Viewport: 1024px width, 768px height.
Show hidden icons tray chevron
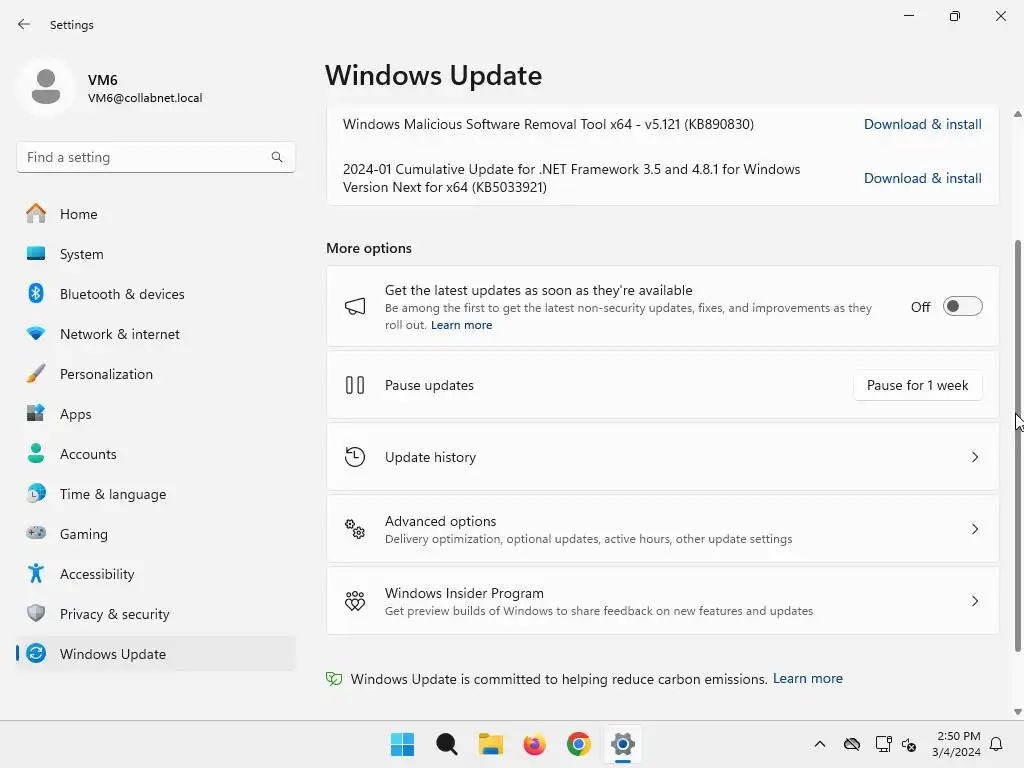coord(820,744)
